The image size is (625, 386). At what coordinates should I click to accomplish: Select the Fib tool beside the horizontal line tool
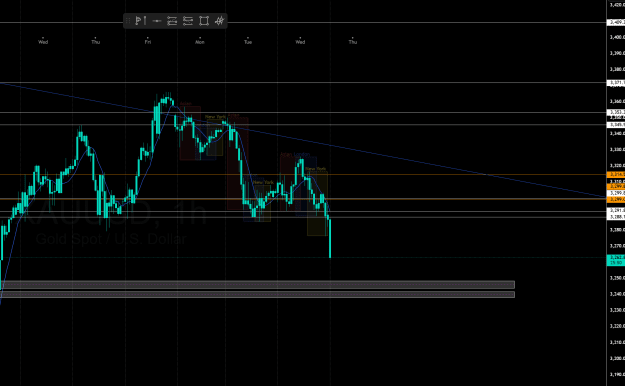172,21
